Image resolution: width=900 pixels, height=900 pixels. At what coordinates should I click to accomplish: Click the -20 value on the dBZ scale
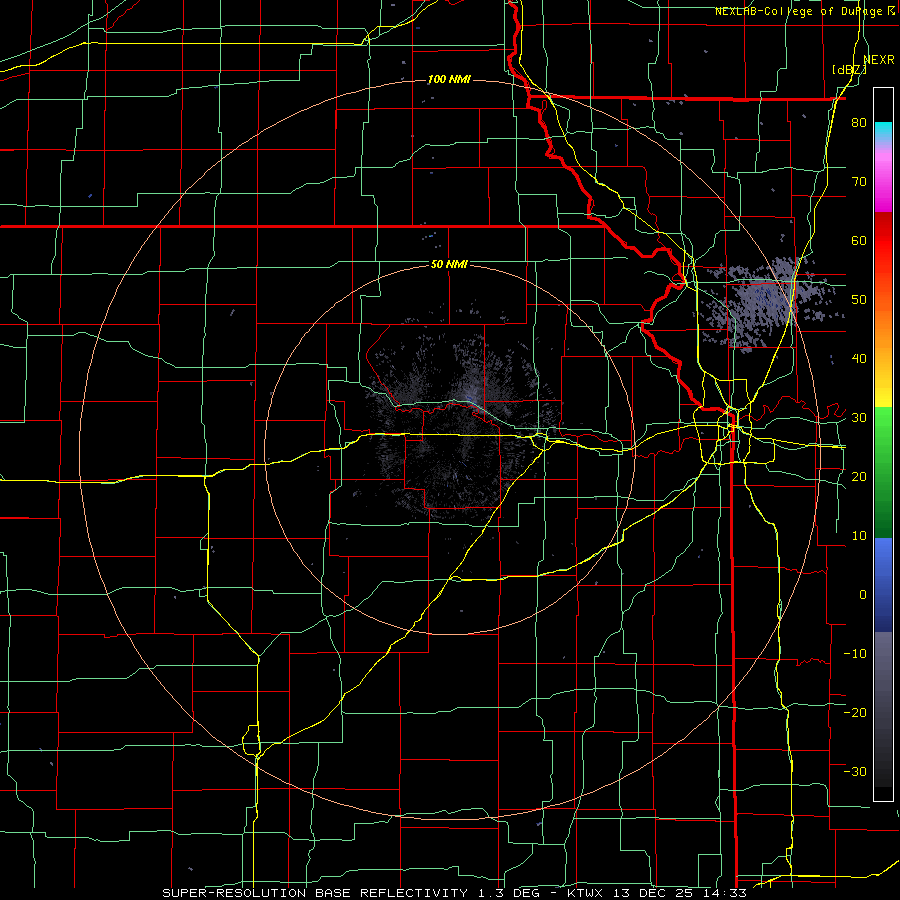coord(855,712)
